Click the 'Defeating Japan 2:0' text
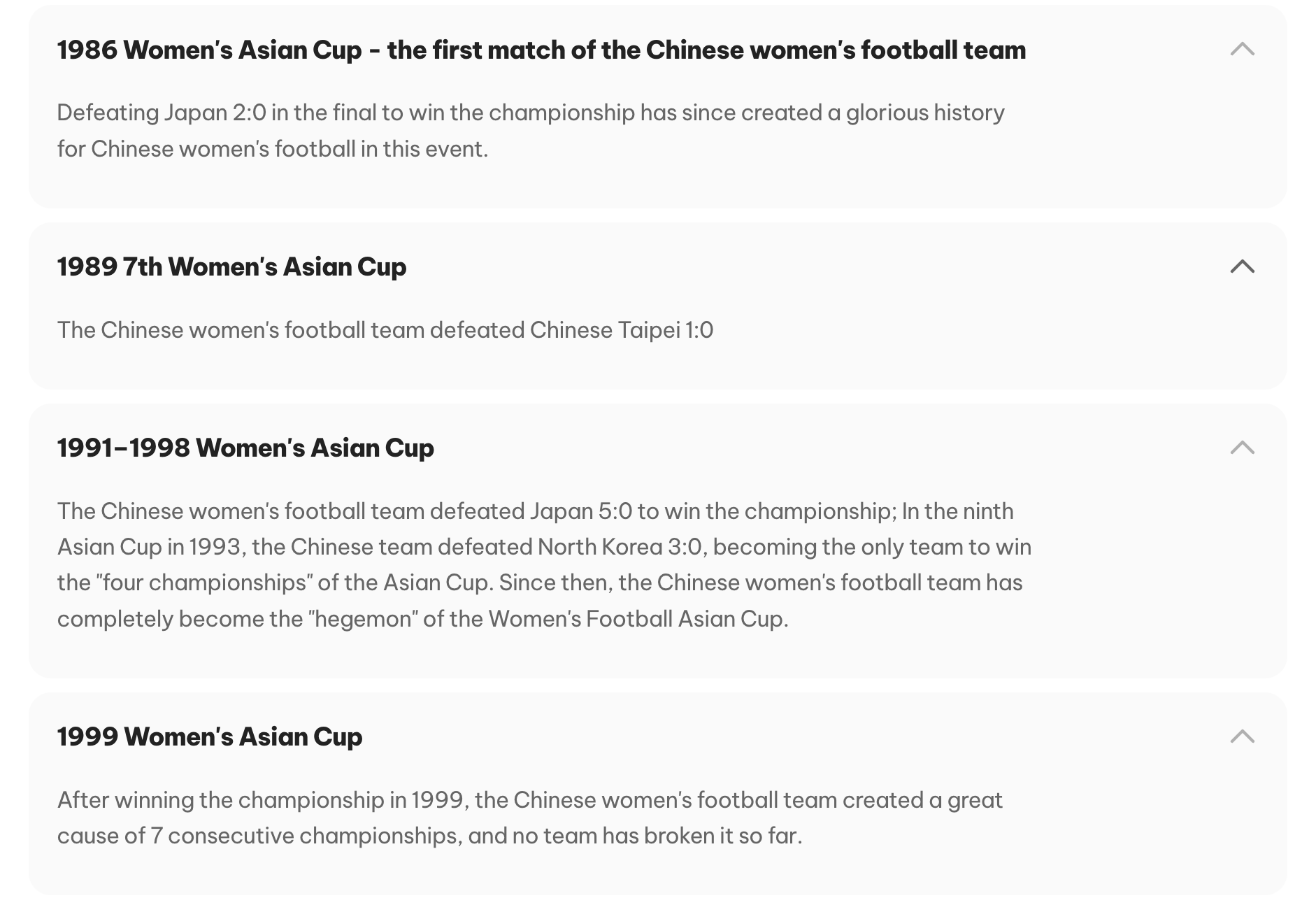This screenshot has width=1316, height=898. [x=162, y=113]
